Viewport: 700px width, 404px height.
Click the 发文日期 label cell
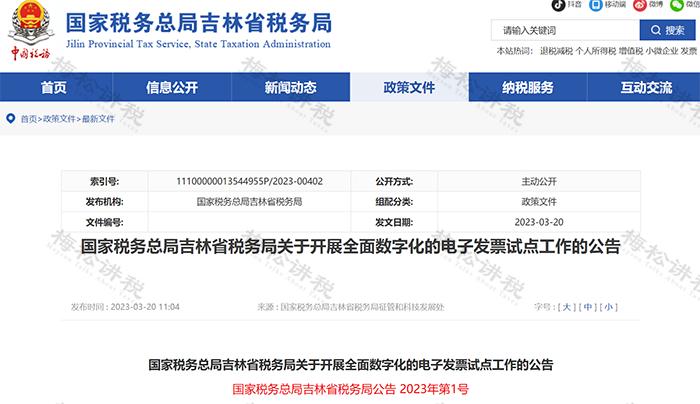[394, 222]
